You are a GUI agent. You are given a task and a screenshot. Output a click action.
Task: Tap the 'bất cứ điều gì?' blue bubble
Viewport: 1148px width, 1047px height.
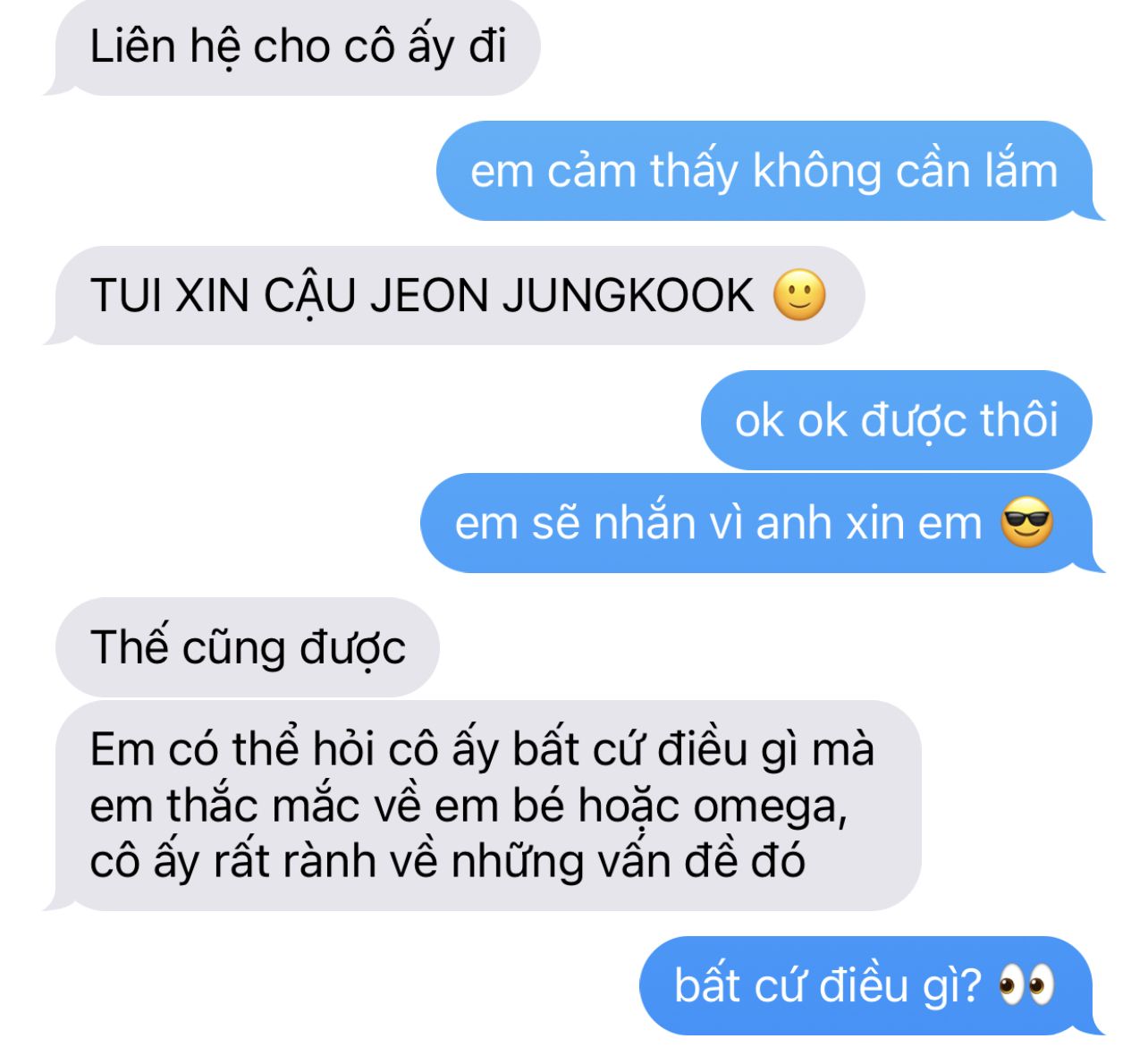(871, 986)
